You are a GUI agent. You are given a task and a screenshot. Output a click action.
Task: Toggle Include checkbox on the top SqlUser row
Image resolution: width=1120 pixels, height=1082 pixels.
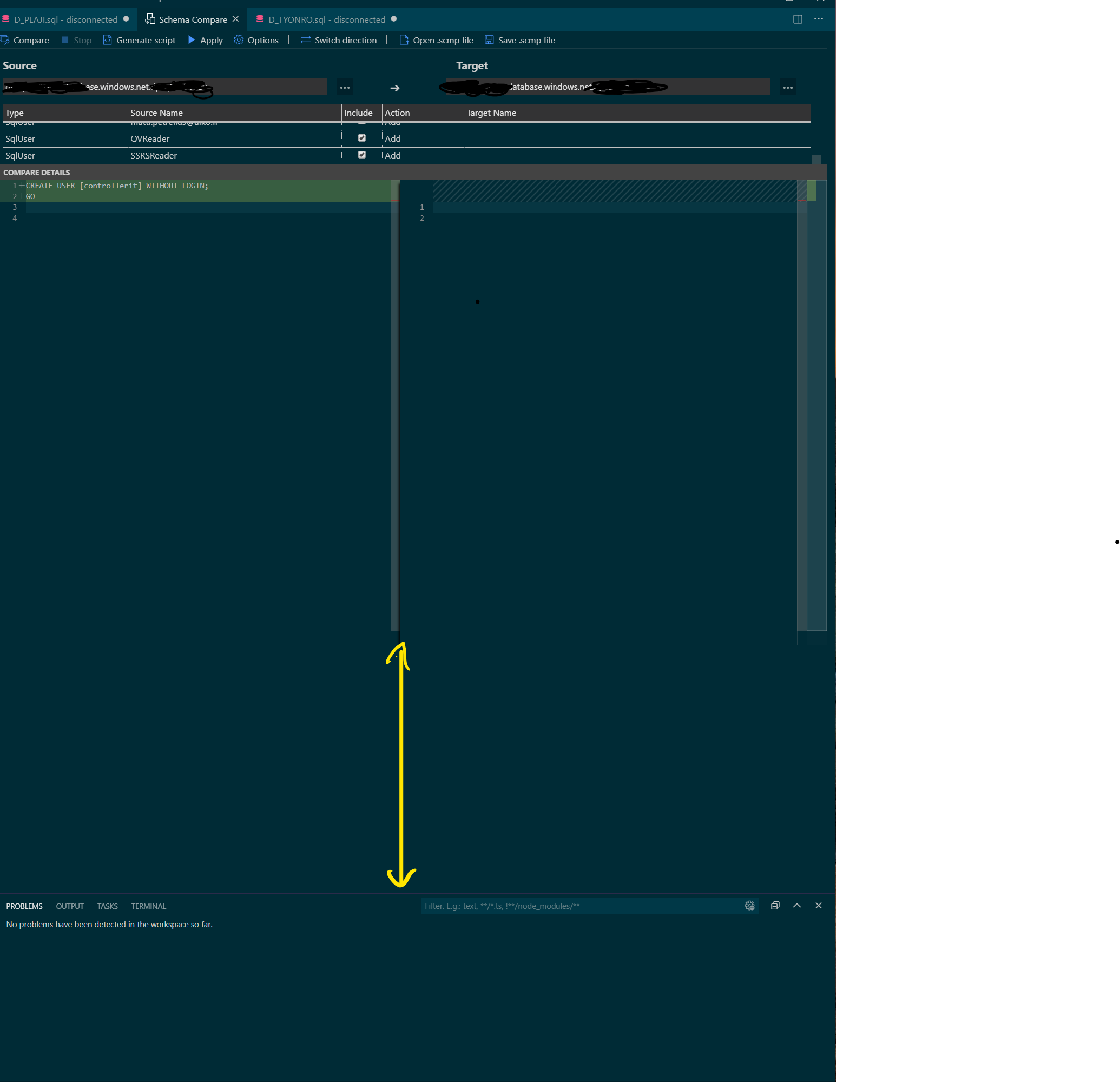point(362,122)
